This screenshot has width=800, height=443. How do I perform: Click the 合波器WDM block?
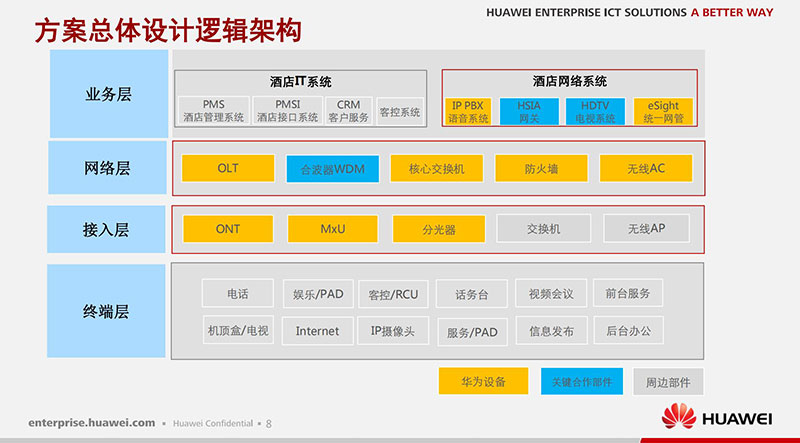[333, 169]
